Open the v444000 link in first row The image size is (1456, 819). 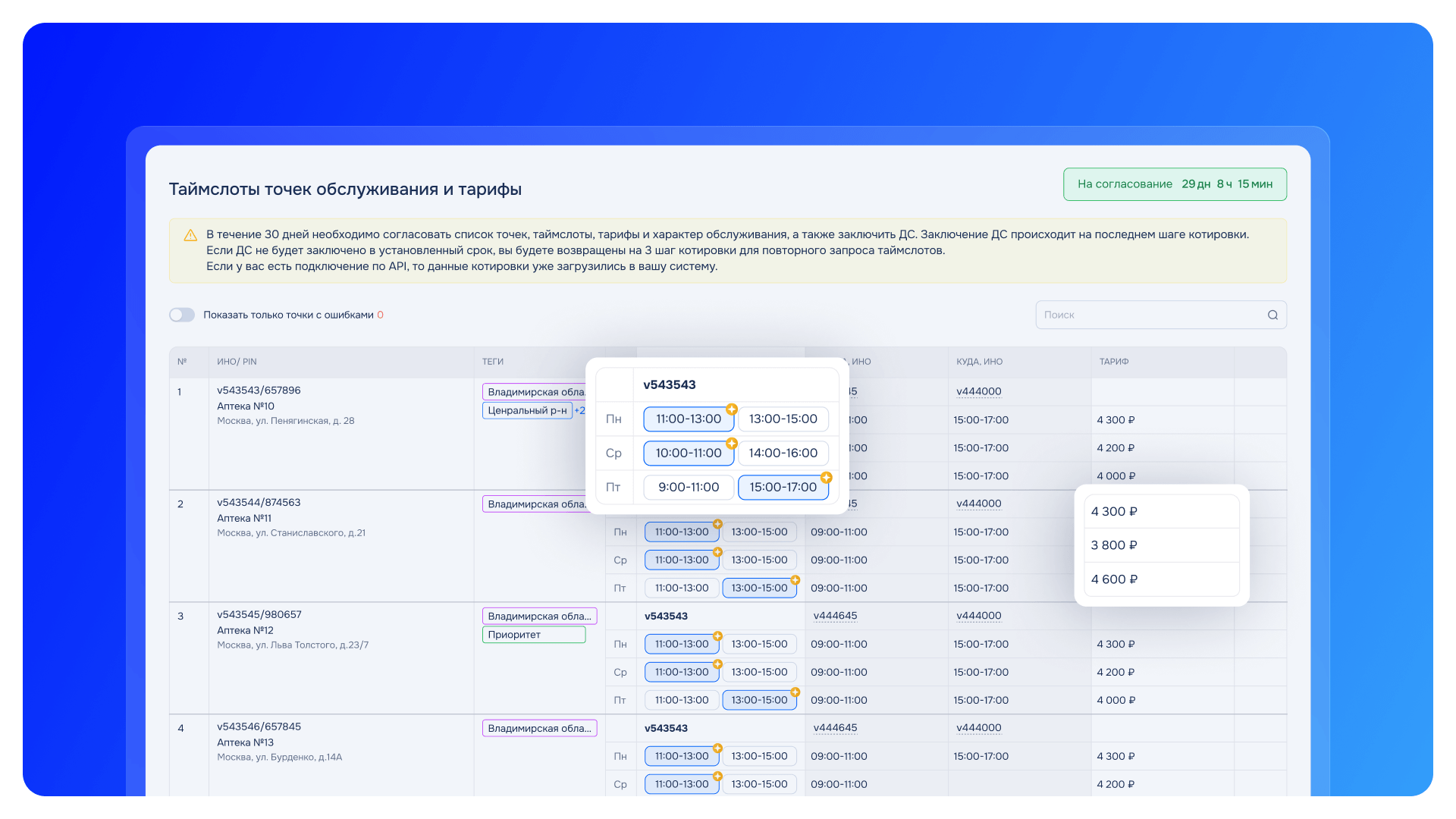(978, 392)
